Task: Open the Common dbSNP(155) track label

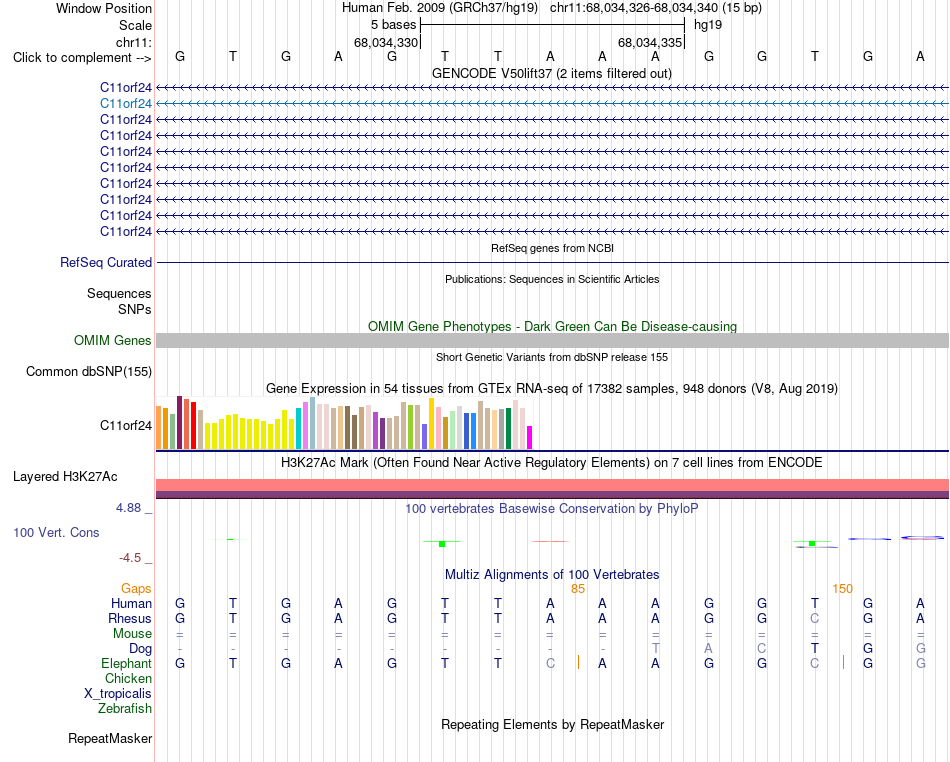Action: 89,371
